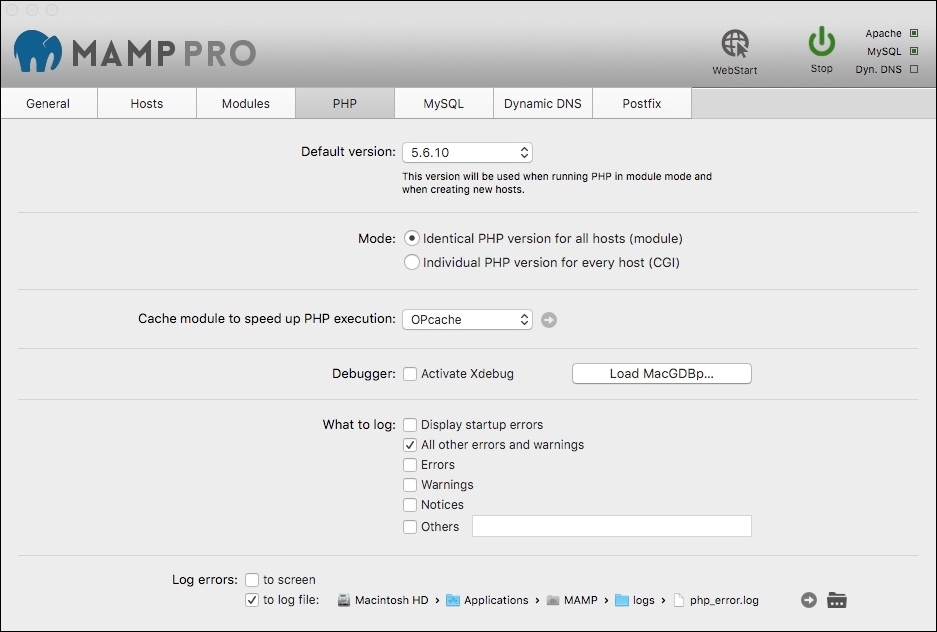
Task: Click MAMP text in log path
Action: coord(580,600)
